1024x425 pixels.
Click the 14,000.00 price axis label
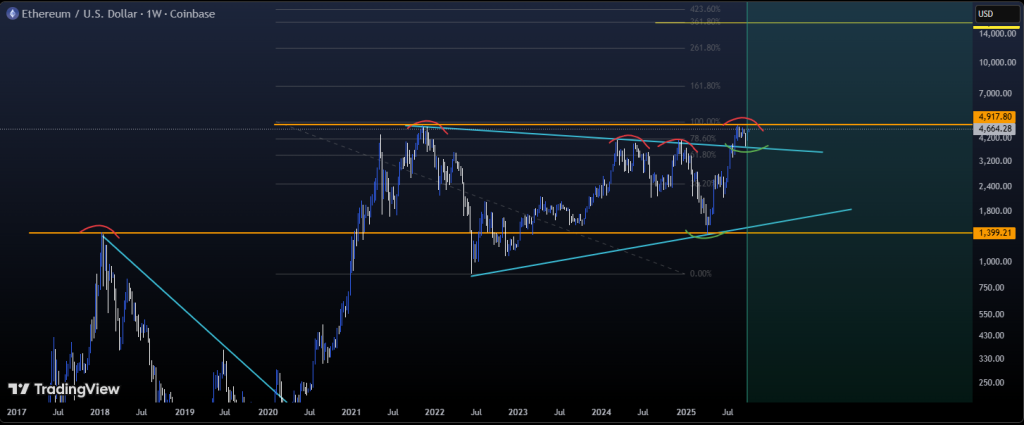[996, 33]
